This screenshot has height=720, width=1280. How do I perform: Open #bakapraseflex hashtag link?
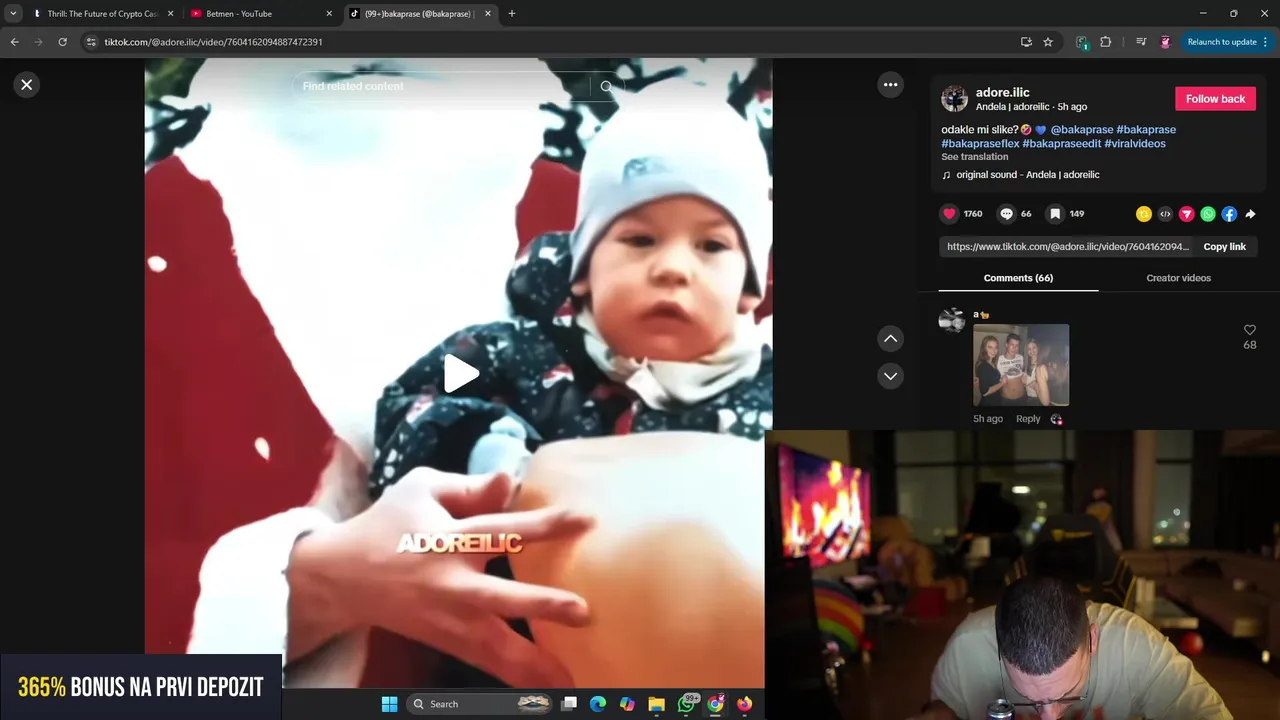tap(980, 144)
